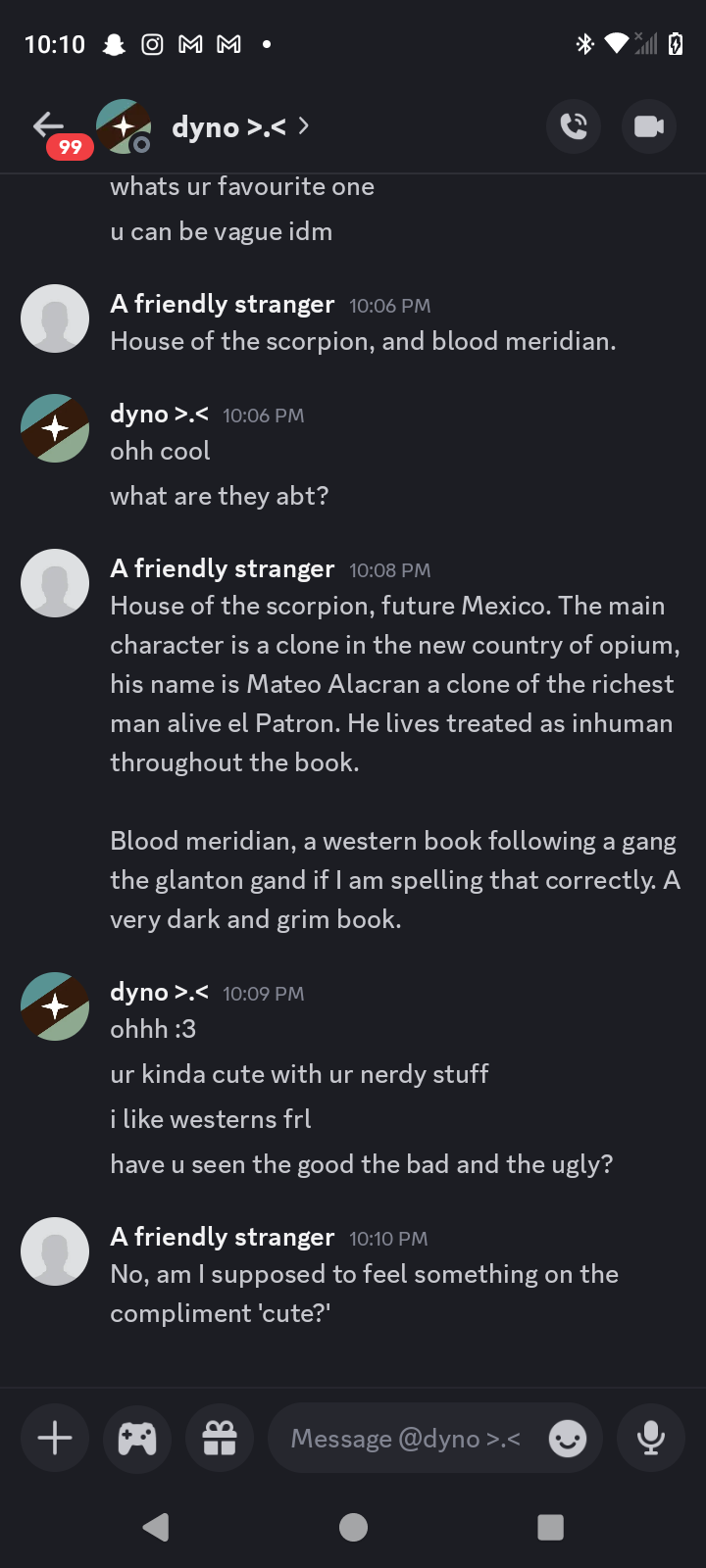Screen dimensions: 706x1568
Task: Tap A friendly stranger's avatar at 10:06 PM
Action: [55, 318]
